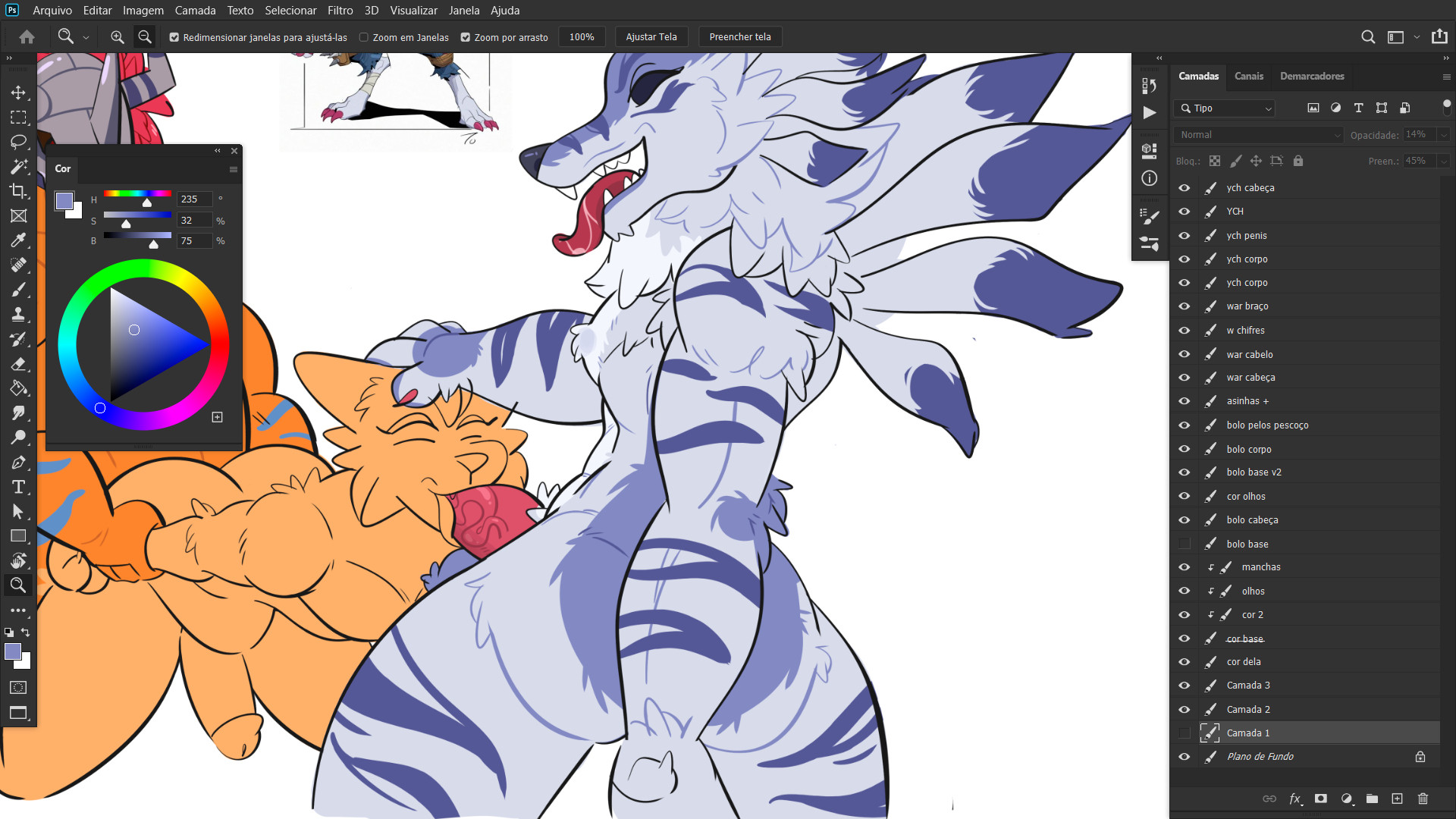The height and width of the screenshot is (819, 1456).
Task: Select the Clone Stamp tool
Action: [18, 314]
